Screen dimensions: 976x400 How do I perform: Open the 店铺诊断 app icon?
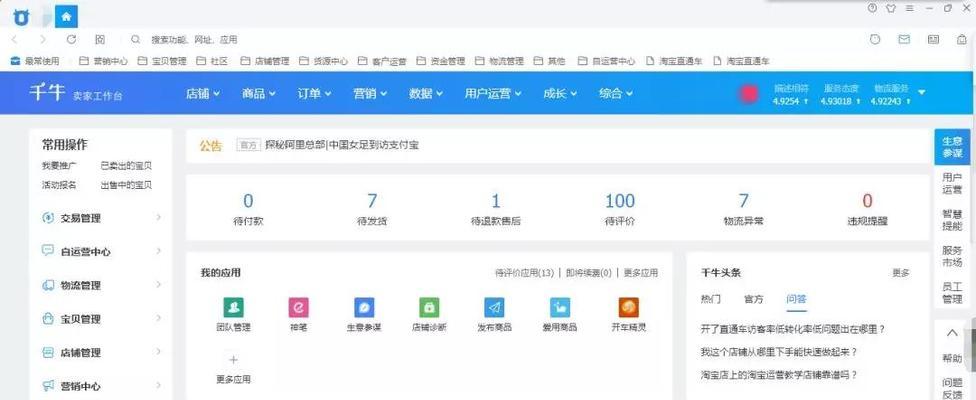429,307
